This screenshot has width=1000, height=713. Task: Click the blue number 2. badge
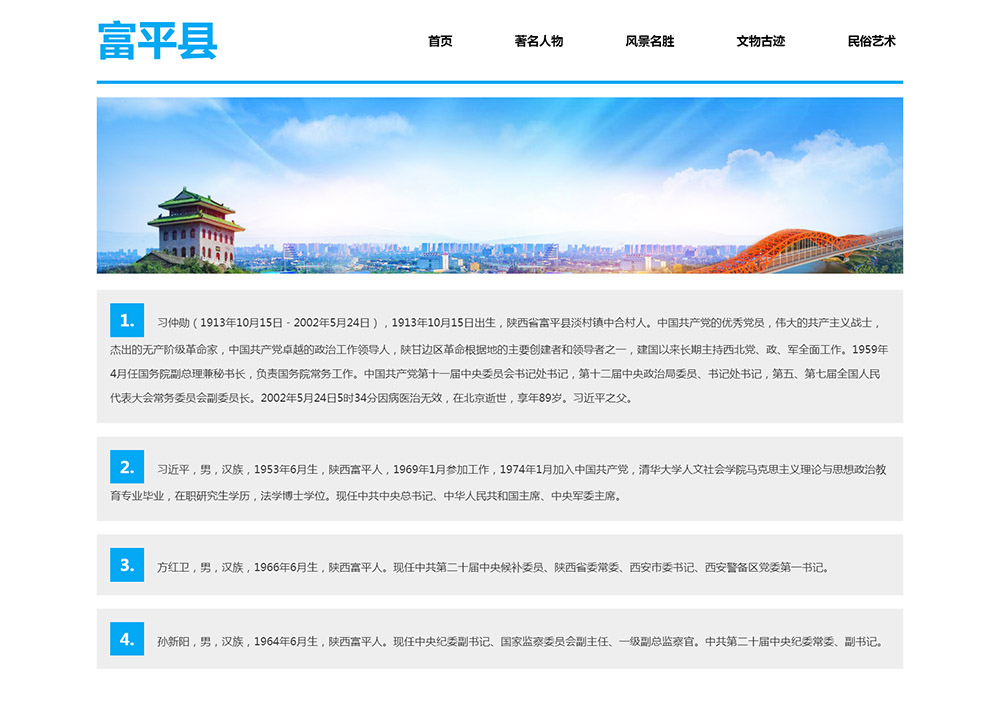[x=127, y=467]
